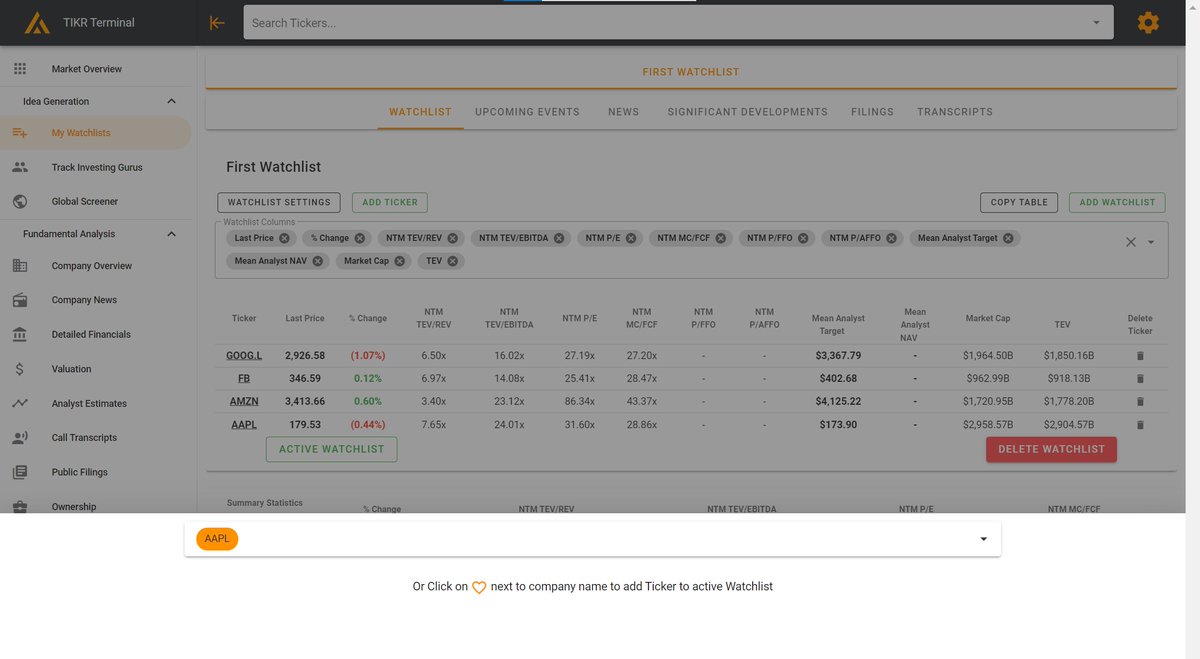Click the First Watchlist header bar
This screenshot has width=1200, height=659.
point(691,72)
